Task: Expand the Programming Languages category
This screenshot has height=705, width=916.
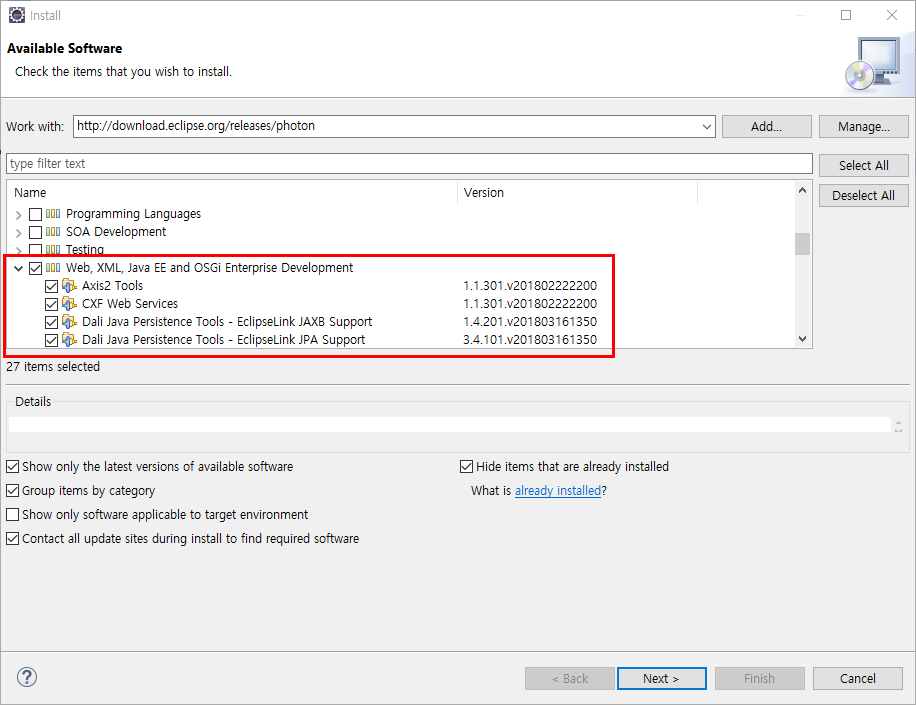Action: point(19,215)
